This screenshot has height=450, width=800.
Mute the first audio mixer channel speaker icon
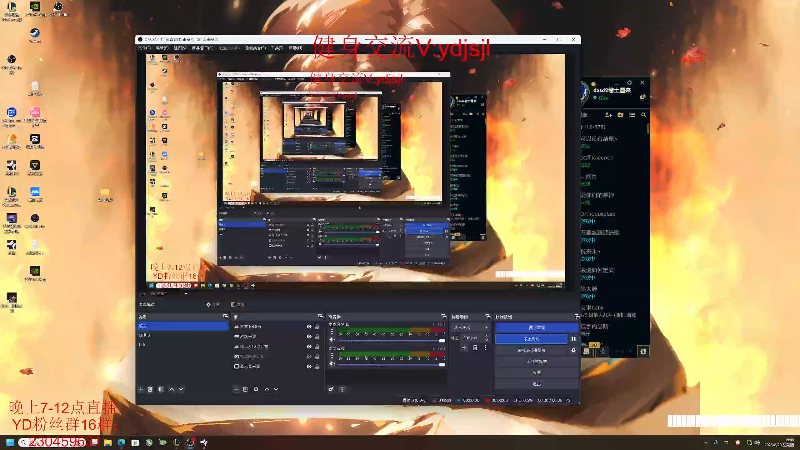332,340
